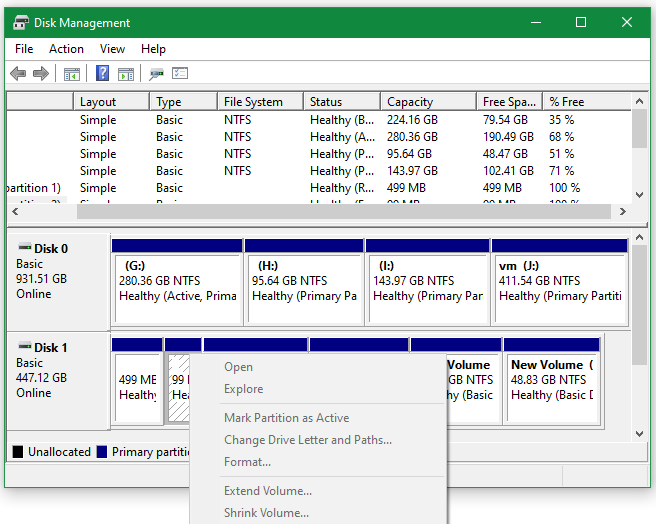
Task: Select the (G:) 280.36 GB partition block
Action: 177,282
